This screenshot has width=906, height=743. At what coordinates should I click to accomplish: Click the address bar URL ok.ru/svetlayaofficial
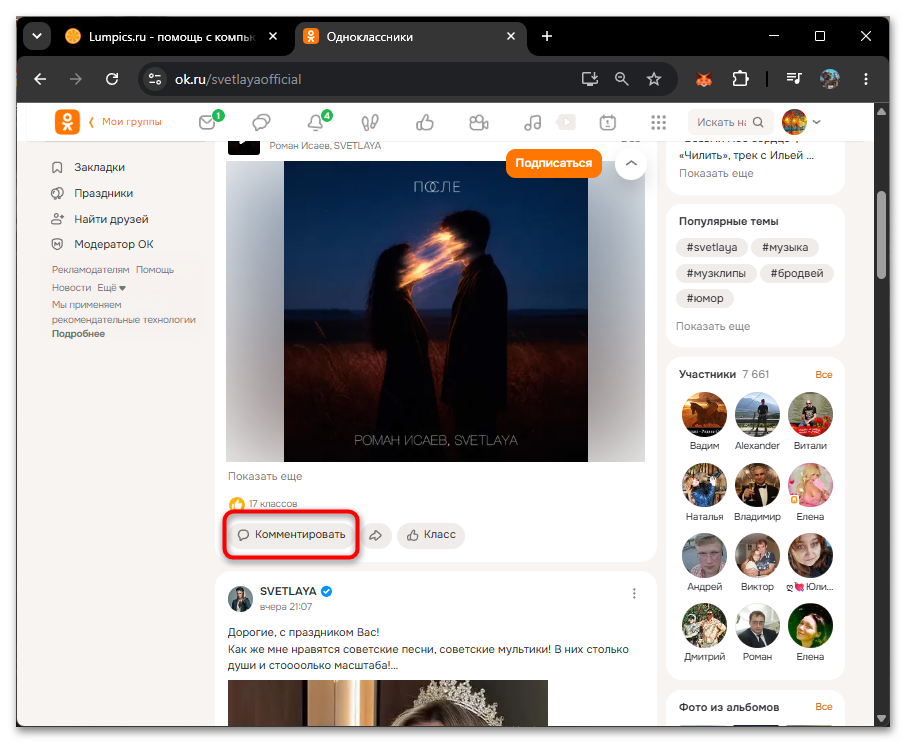pos(238,79)
